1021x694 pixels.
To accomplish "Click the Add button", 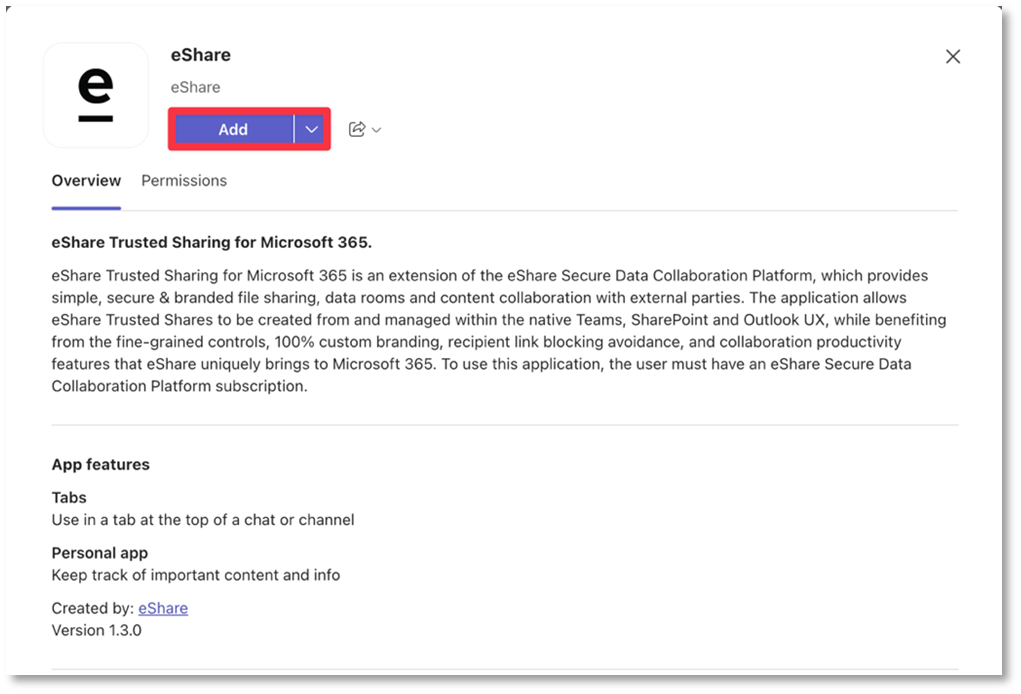I will [233, 130].
